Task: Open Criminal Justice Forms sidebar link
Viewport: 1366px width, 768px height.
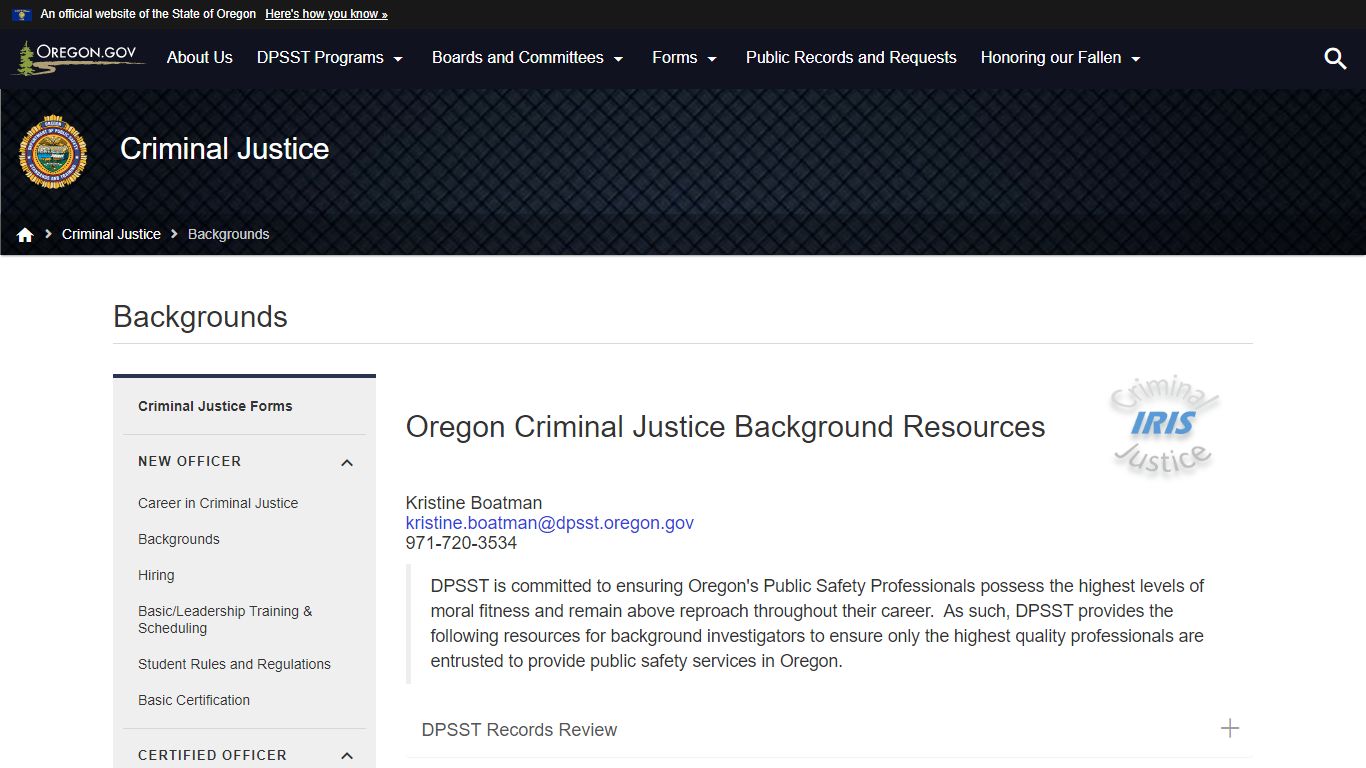Action: click(x=215, y=406)
